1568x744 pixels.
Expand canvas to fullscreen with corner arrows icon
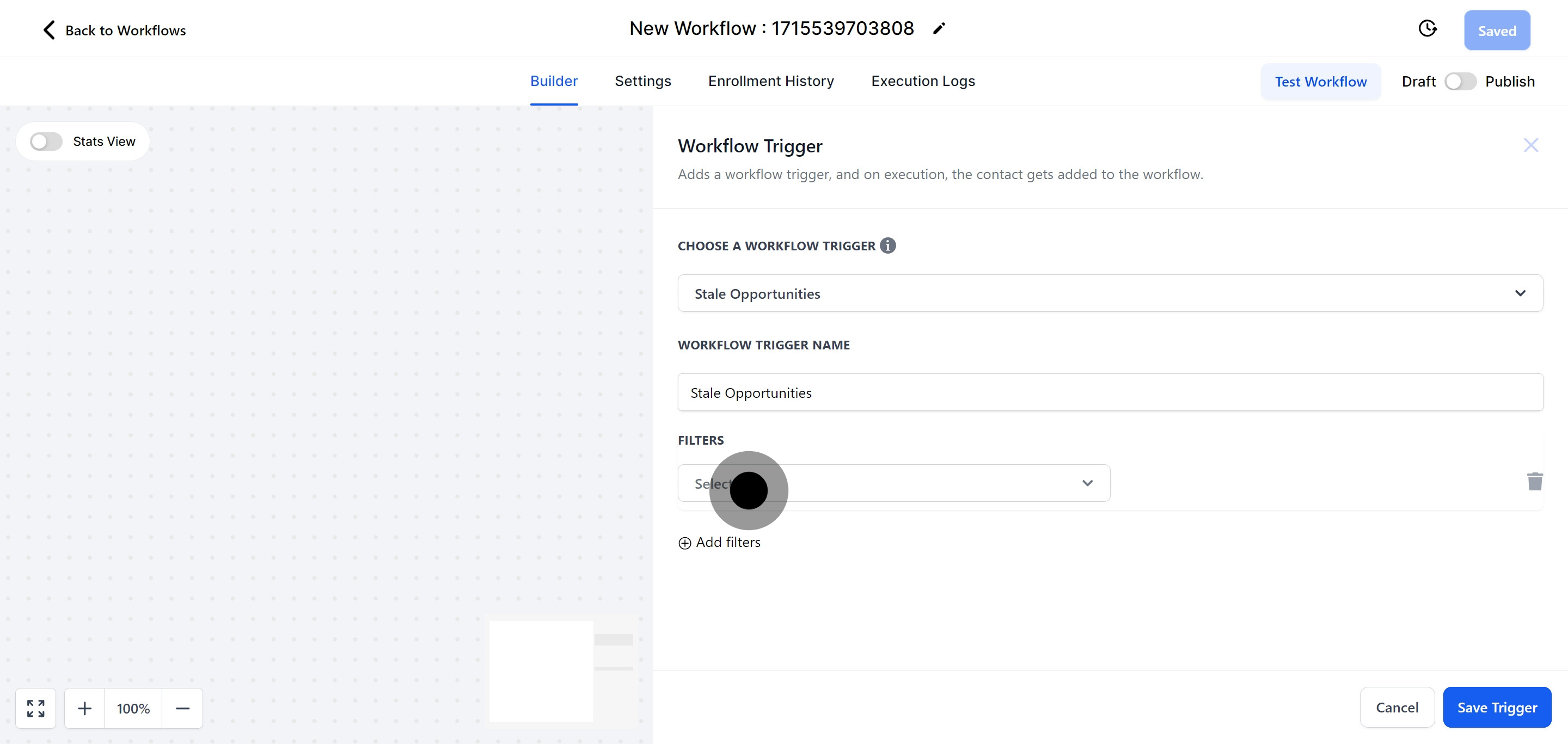(35, 708)
